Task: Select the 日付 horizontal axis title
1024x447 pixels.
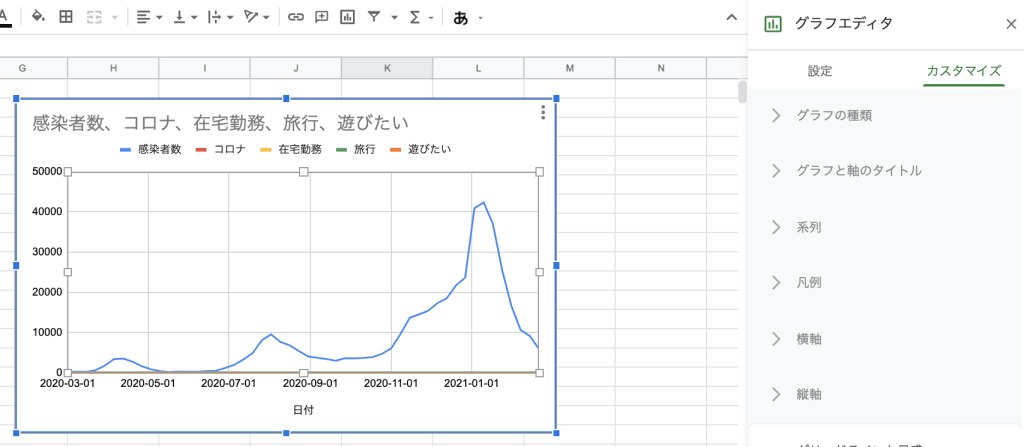Action: 303,410
